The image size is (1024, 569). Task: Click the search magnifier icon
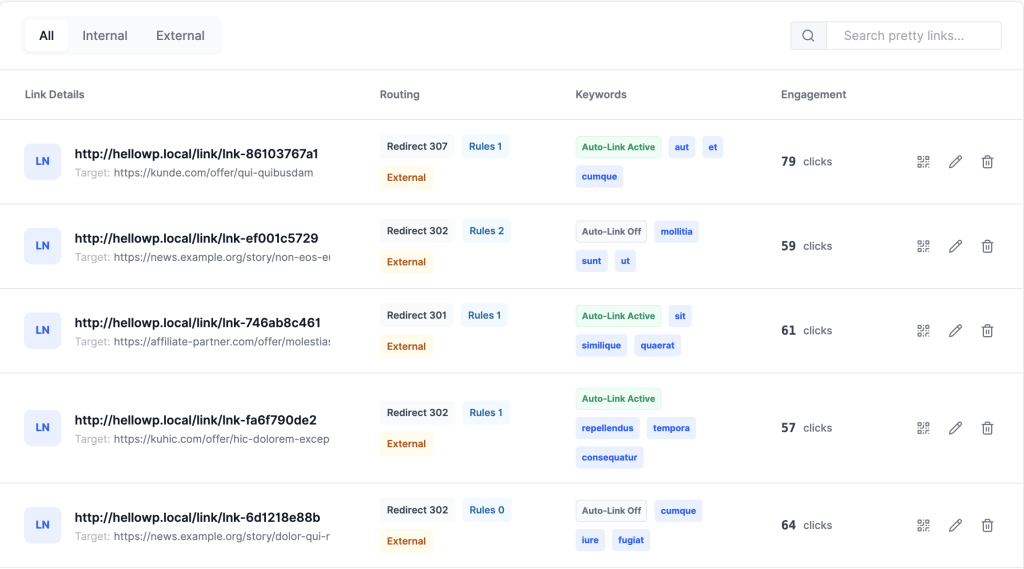(x=808, y=36)
